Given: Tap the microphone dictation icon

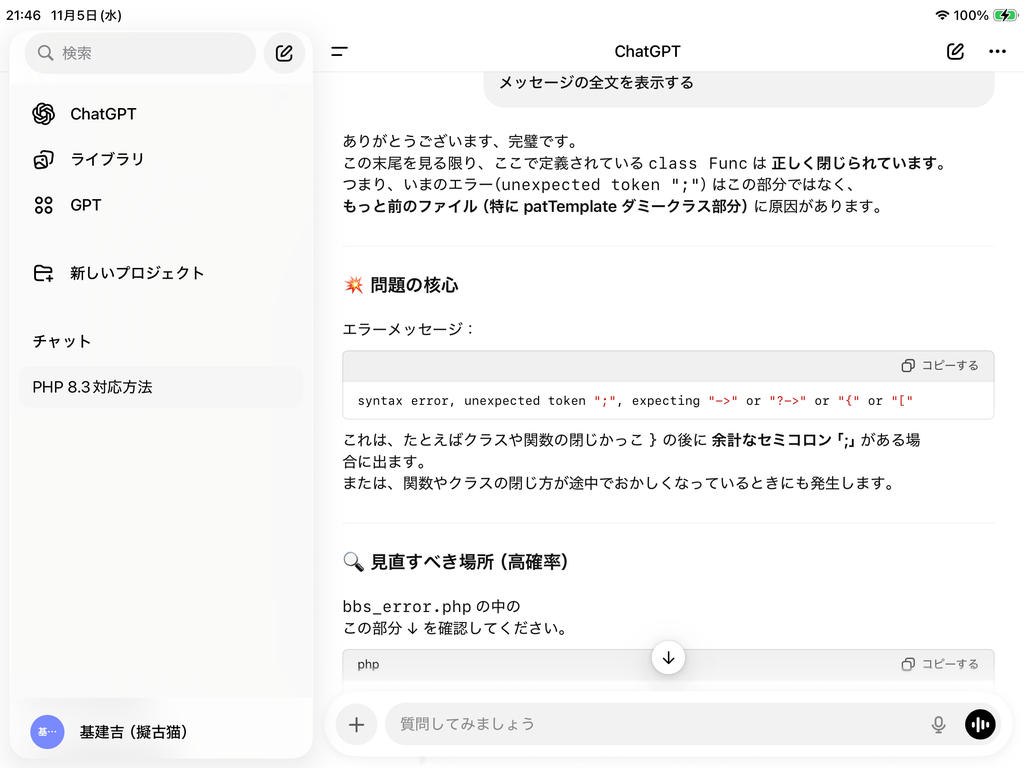Looking at the screenshot, I should (938, 724).
